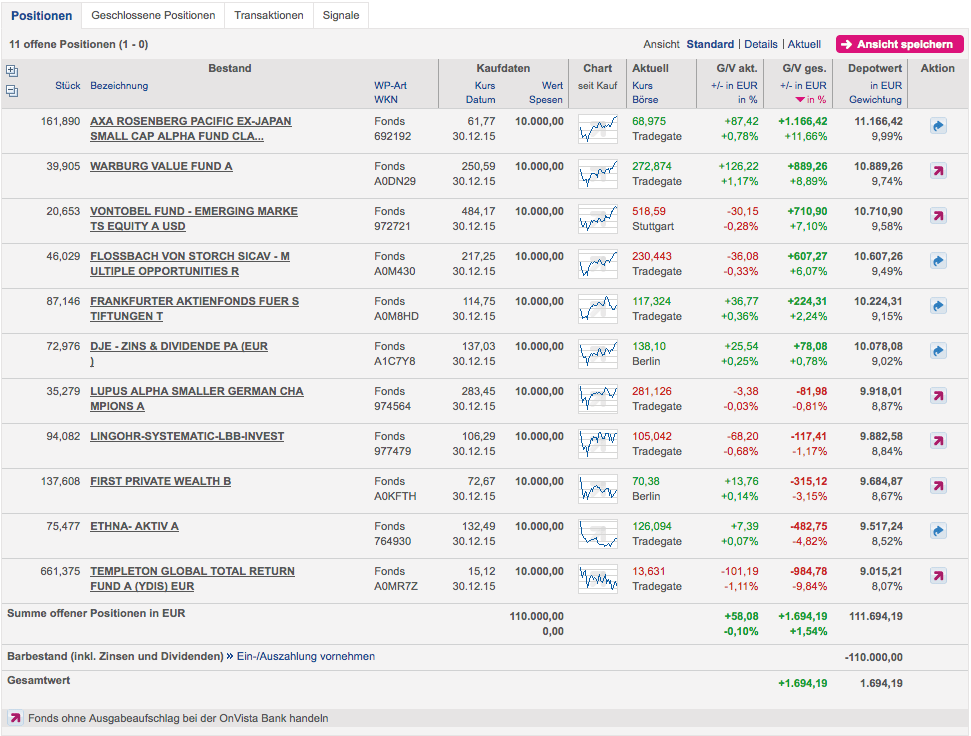971x736 pixels.
Task: Click the pink arrow icon in the footer legend
Action: tap(15, 718)
